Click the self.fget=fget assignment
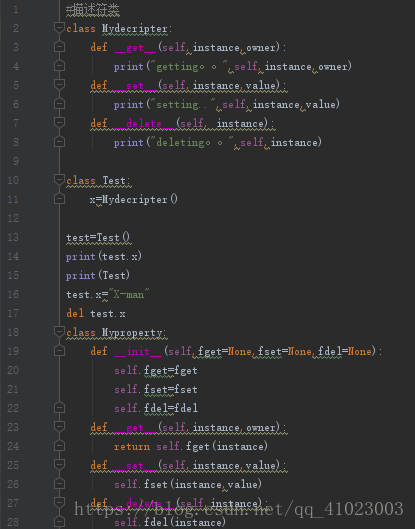 click(156, 370)
